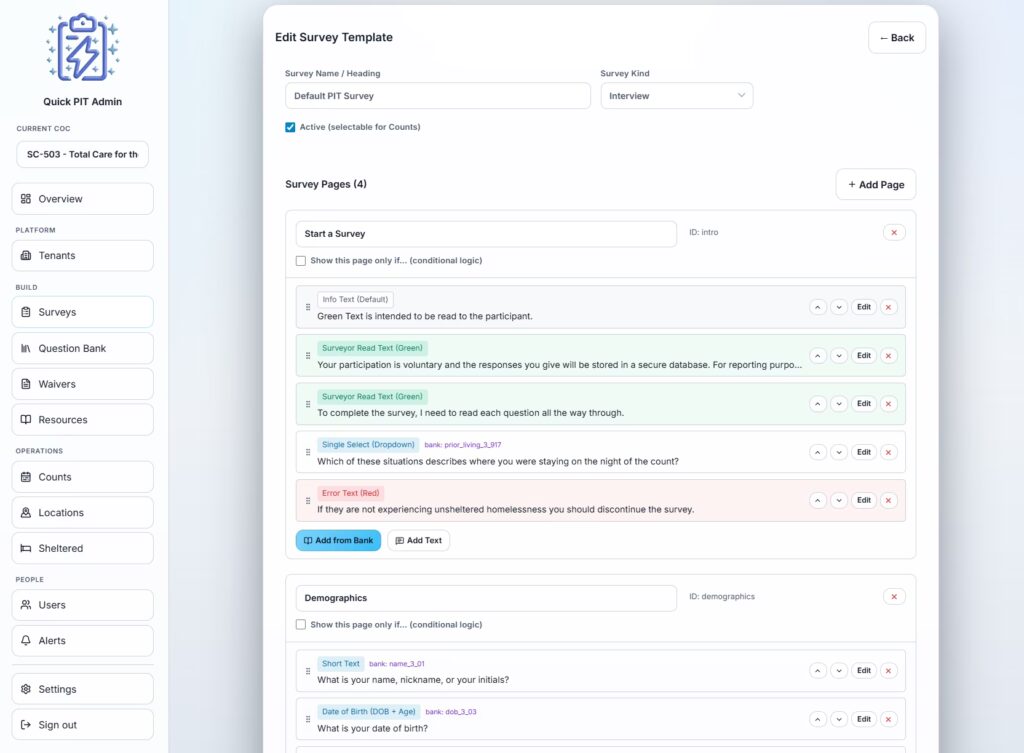Delete the Info Text (Default) item
Screen dimensions: 1024x753
tap(888, 307)
